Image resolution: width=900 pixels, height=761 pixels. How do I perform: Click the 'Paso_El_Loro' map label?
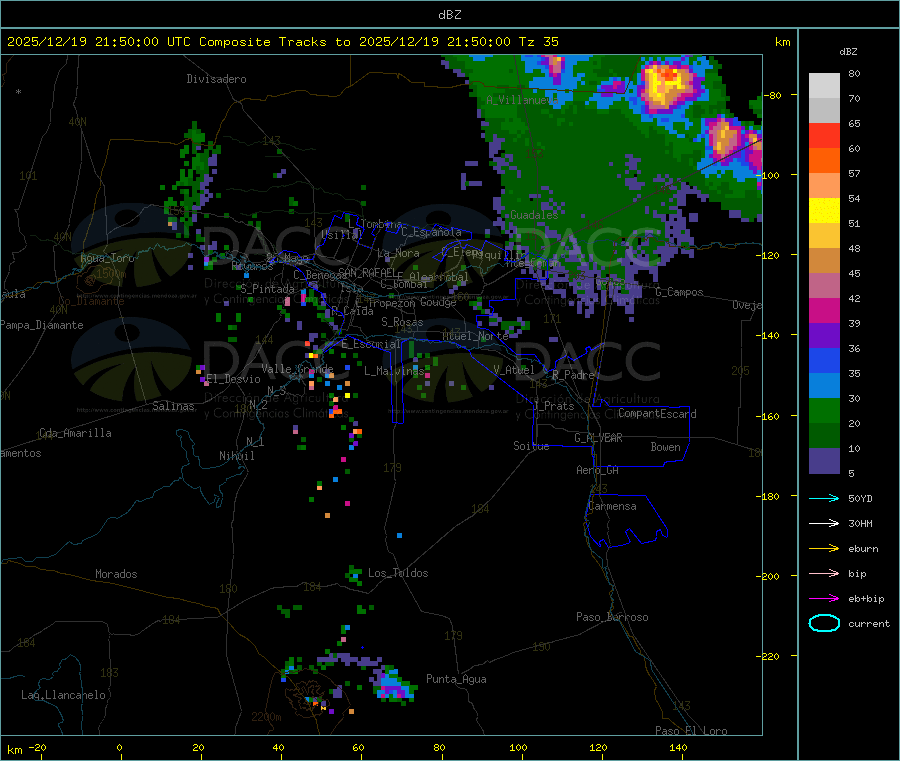point(691,731)
